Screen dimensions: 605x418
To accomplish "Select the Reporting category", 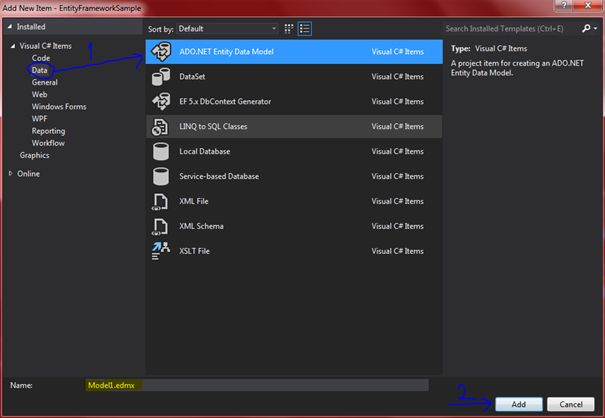I will click(49, 131).
